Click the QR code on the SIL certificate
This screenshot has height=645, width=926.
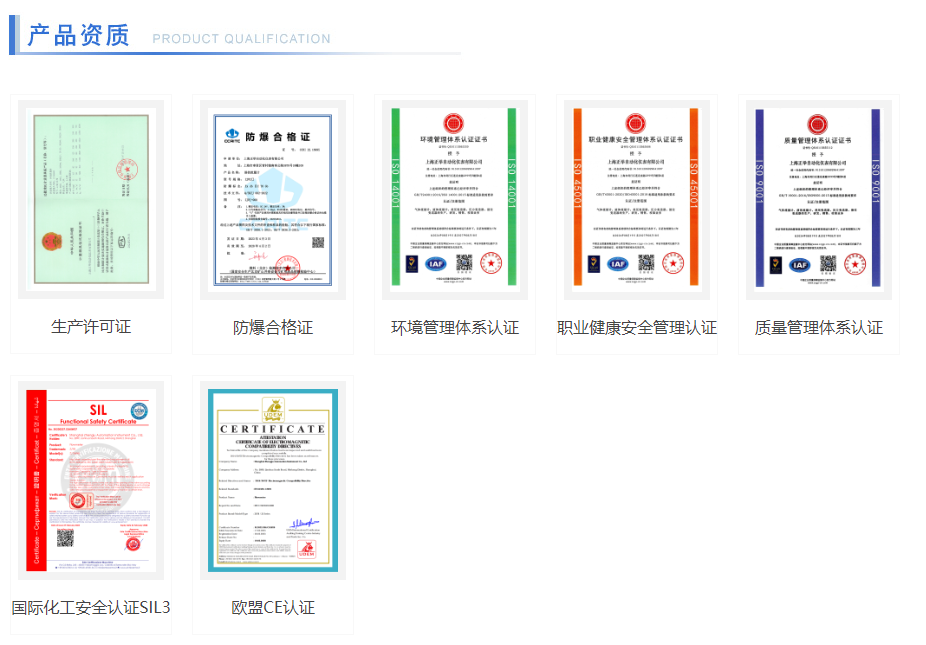(x=65, y=538)
